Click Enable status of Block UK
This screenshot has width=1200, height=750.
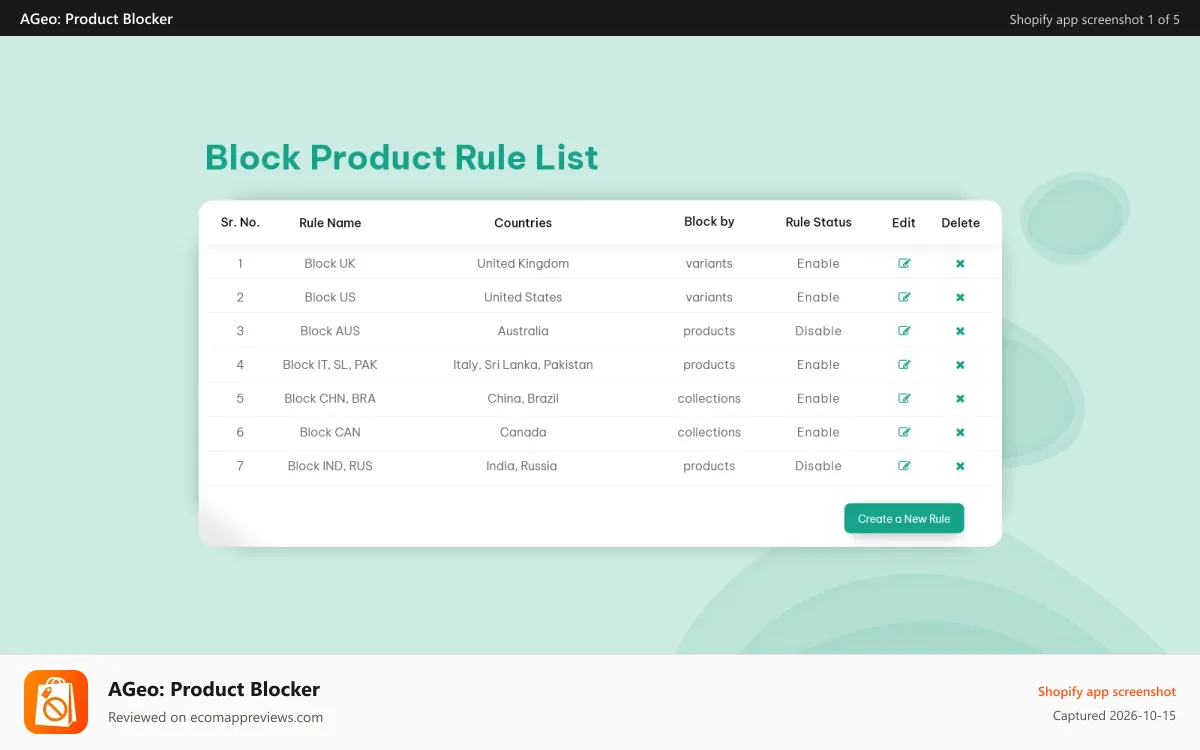click(818, 264)
